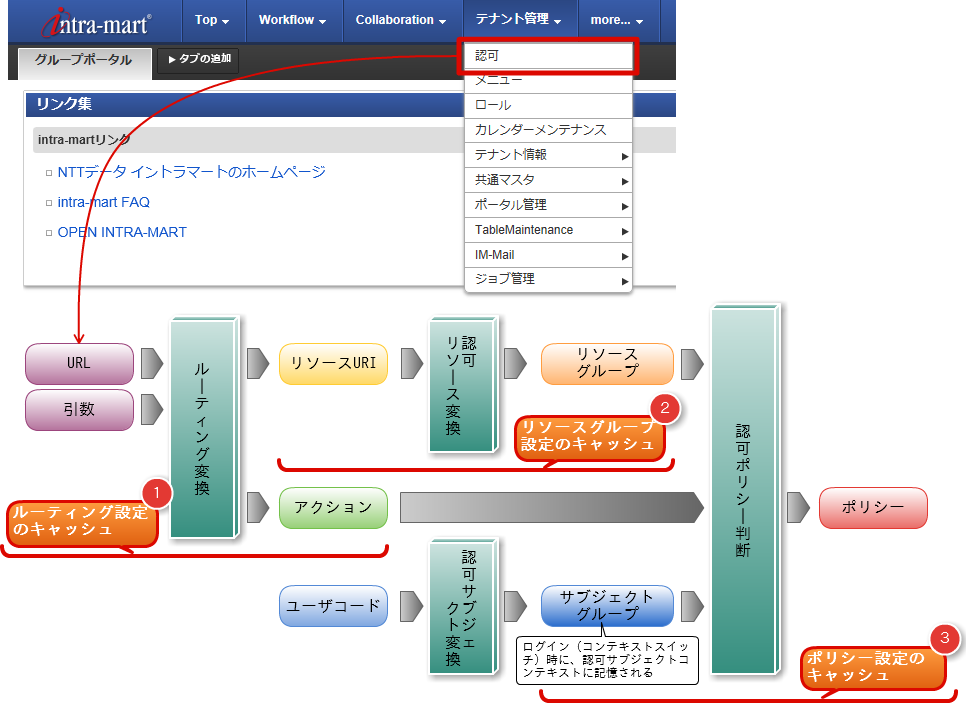966x703 pixels.
Task: Follow the OPEN INTRA-MART link
Action: coord(122,232)
